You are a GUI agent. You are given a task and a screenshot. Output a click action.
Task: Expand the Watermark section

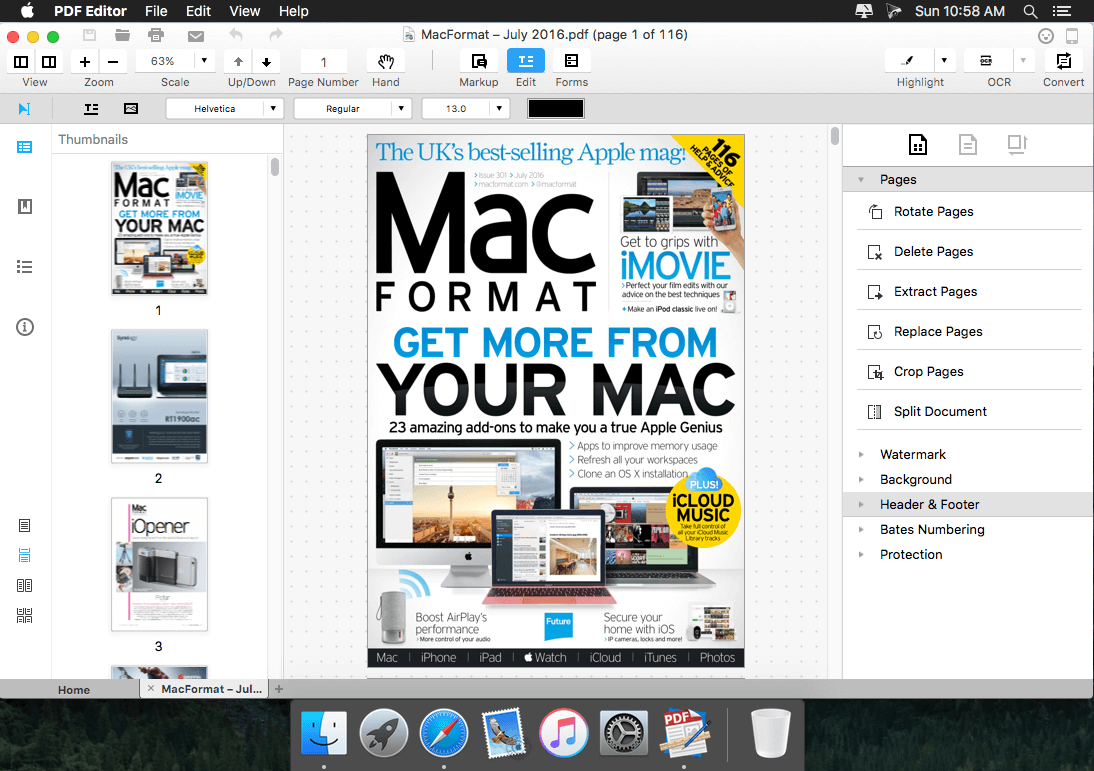pyautogui.click(x=861, y=454)
